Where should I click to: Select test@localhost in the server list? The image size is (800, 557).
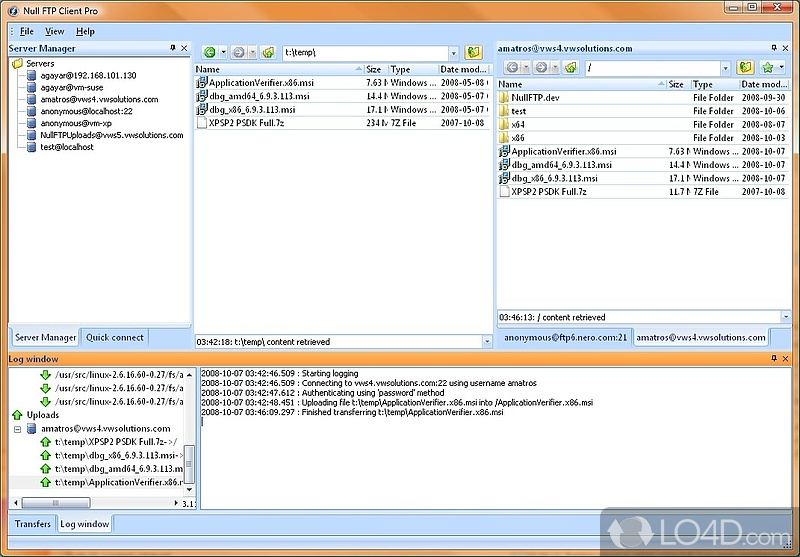pos(67,147)
